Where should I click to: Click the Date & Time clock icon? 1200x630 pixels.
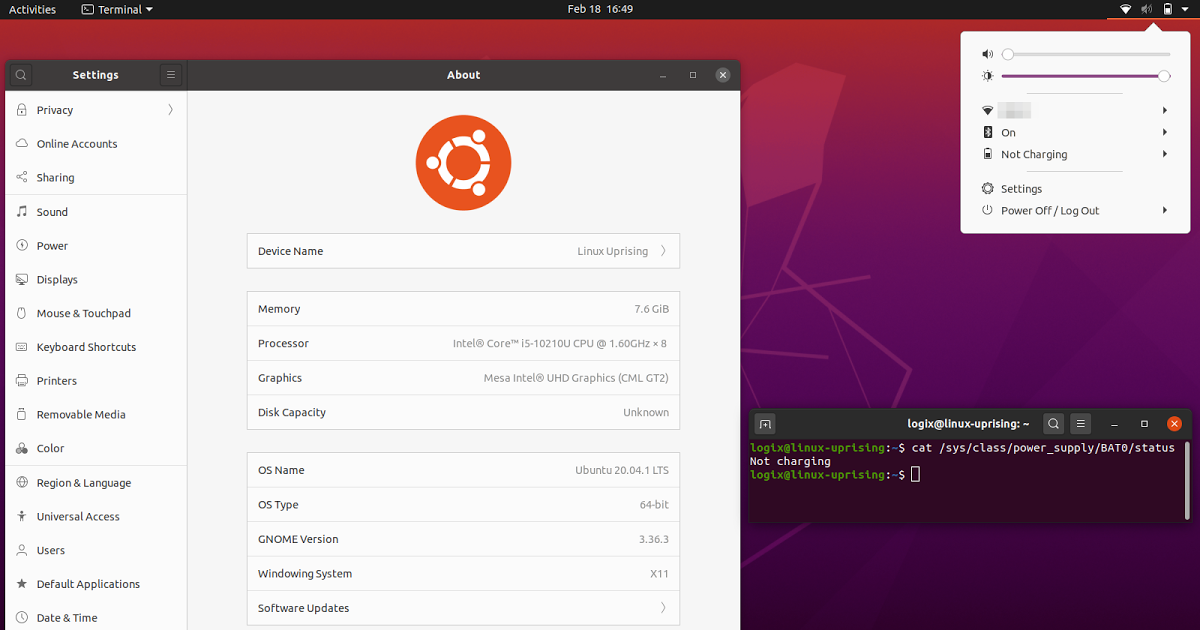pos(22,618)
